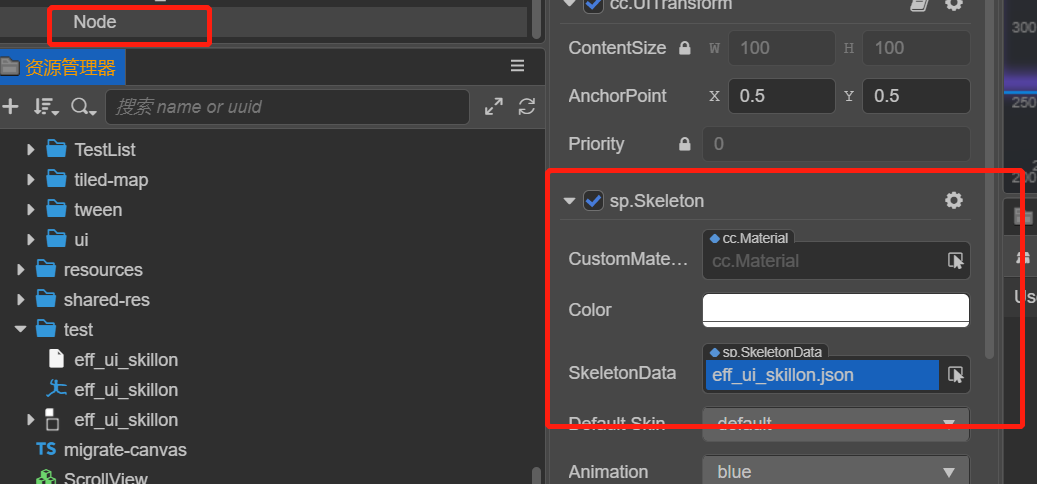Click the add asset plus icon
The image size is (1037, 484).
click(11, 107)
